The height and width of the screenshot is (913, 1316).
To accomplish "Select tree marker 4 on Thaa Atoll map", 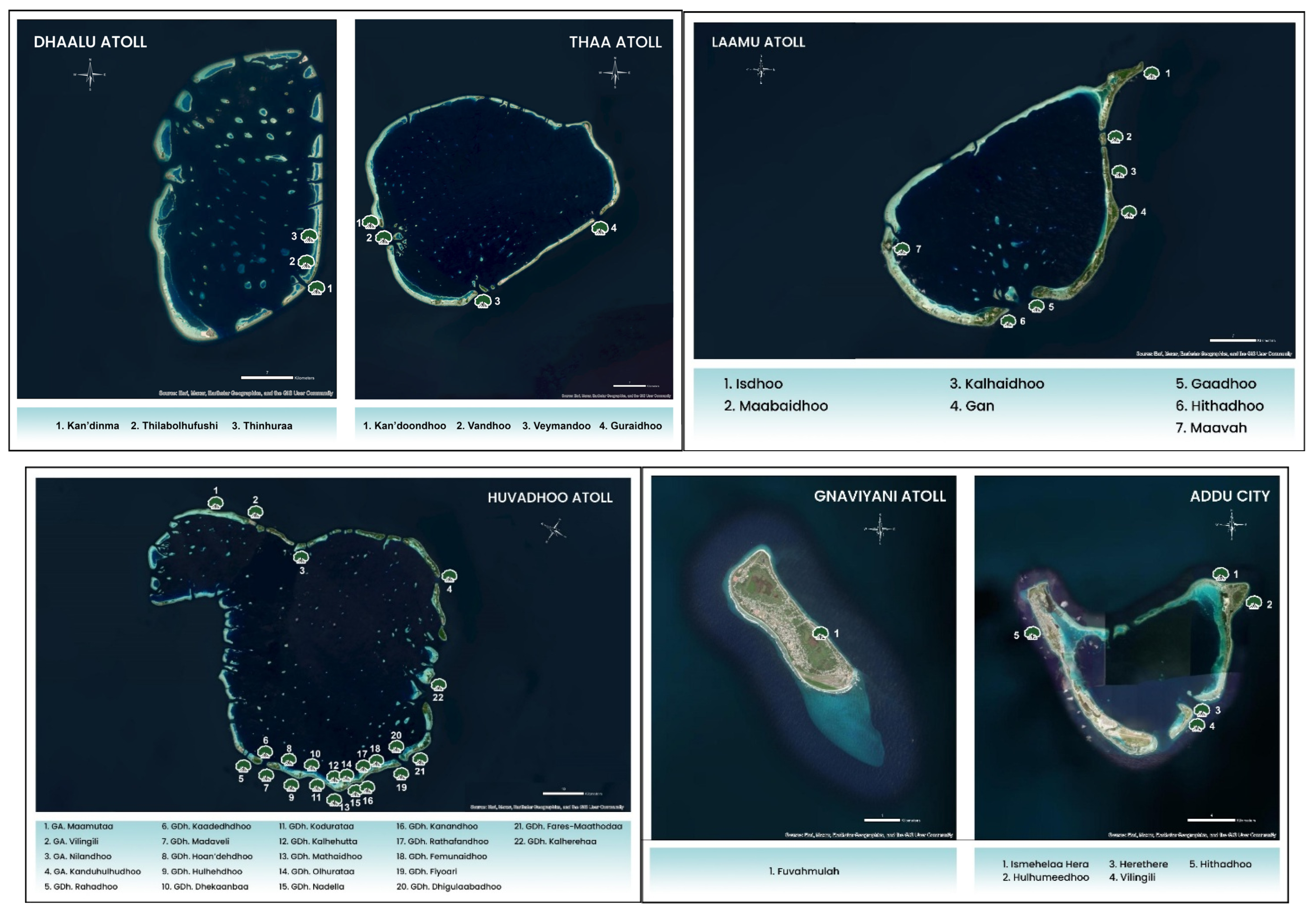I will tap(599, 228).
